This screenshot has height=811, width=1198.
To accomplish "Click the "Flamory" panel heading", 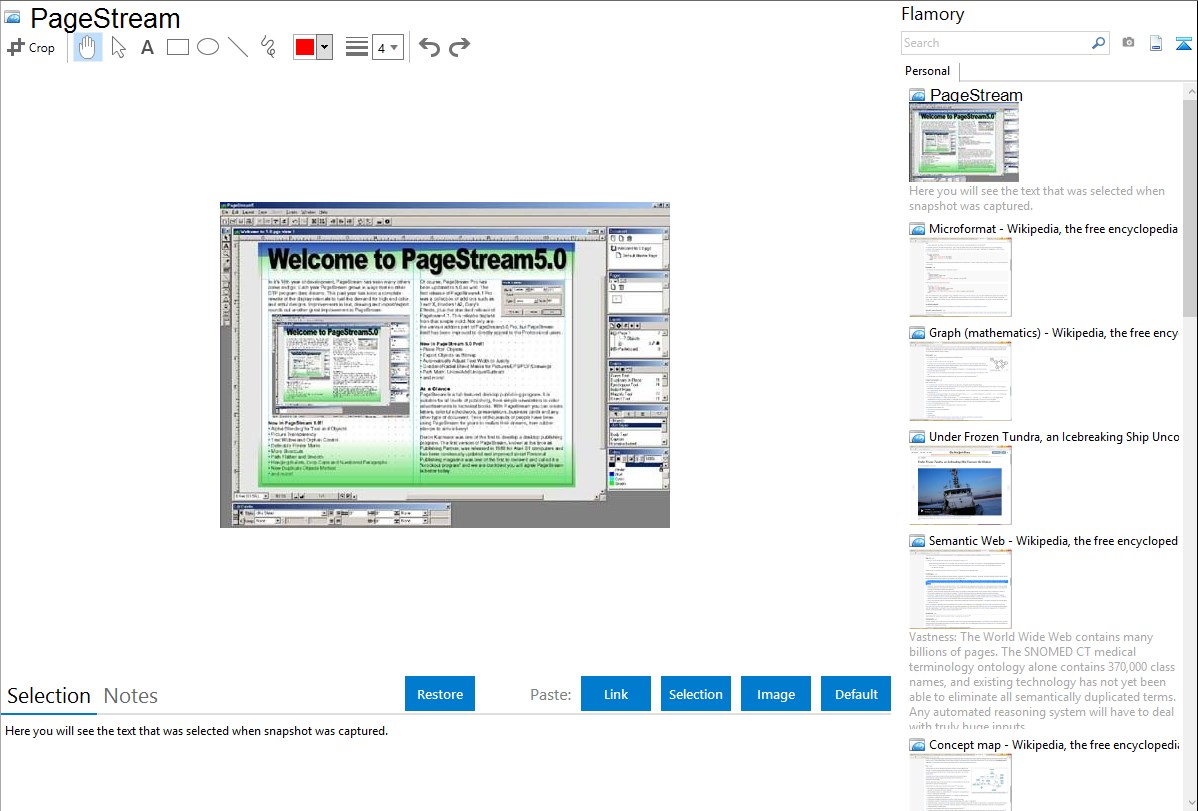I will click(x=932, y=14).
